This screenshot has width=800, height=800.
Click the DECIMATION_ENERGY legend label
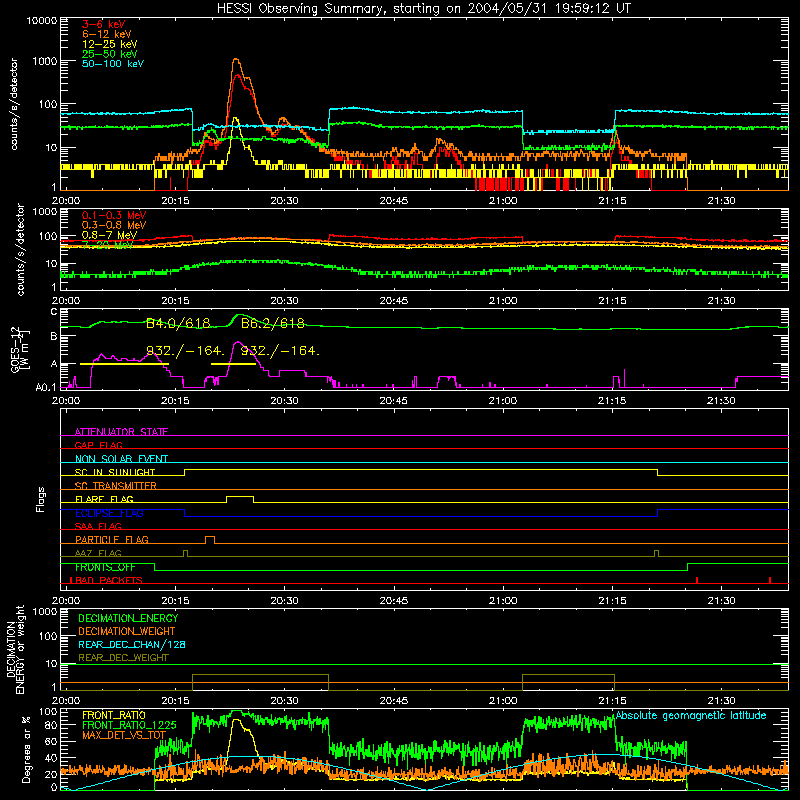tap(128, 618)
